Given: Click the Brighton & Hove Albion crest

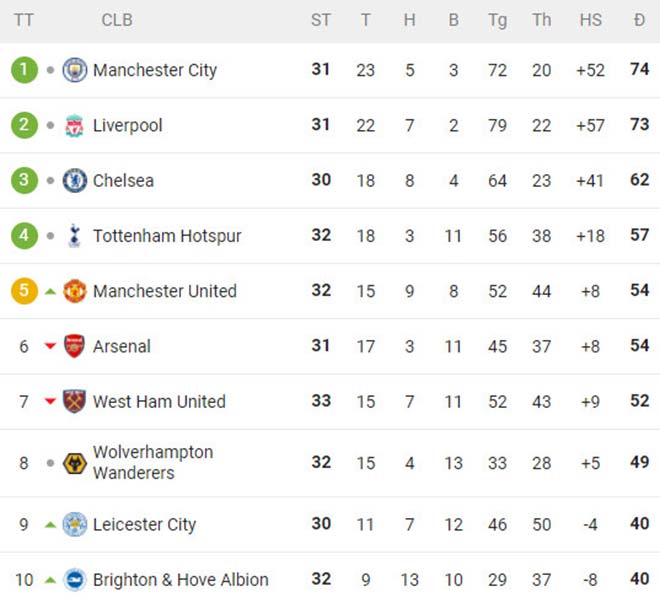Looking at the screenshot, I should tap(75, 579).
